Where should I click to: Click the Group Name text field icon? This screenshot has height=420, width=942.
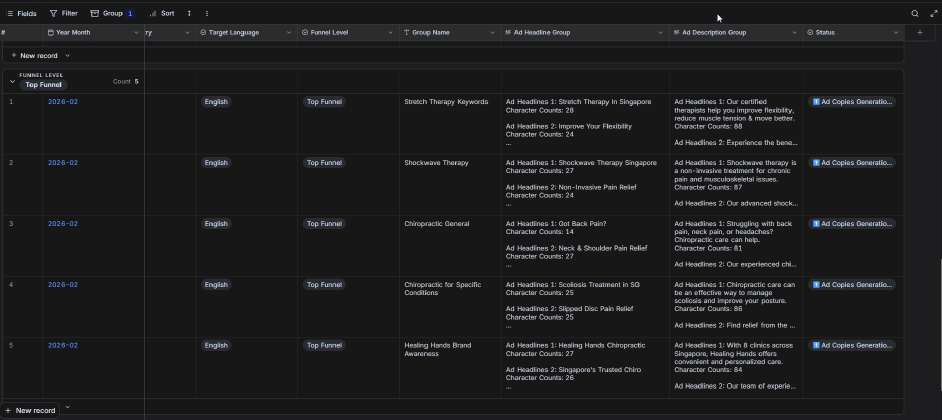pos(407,32)
